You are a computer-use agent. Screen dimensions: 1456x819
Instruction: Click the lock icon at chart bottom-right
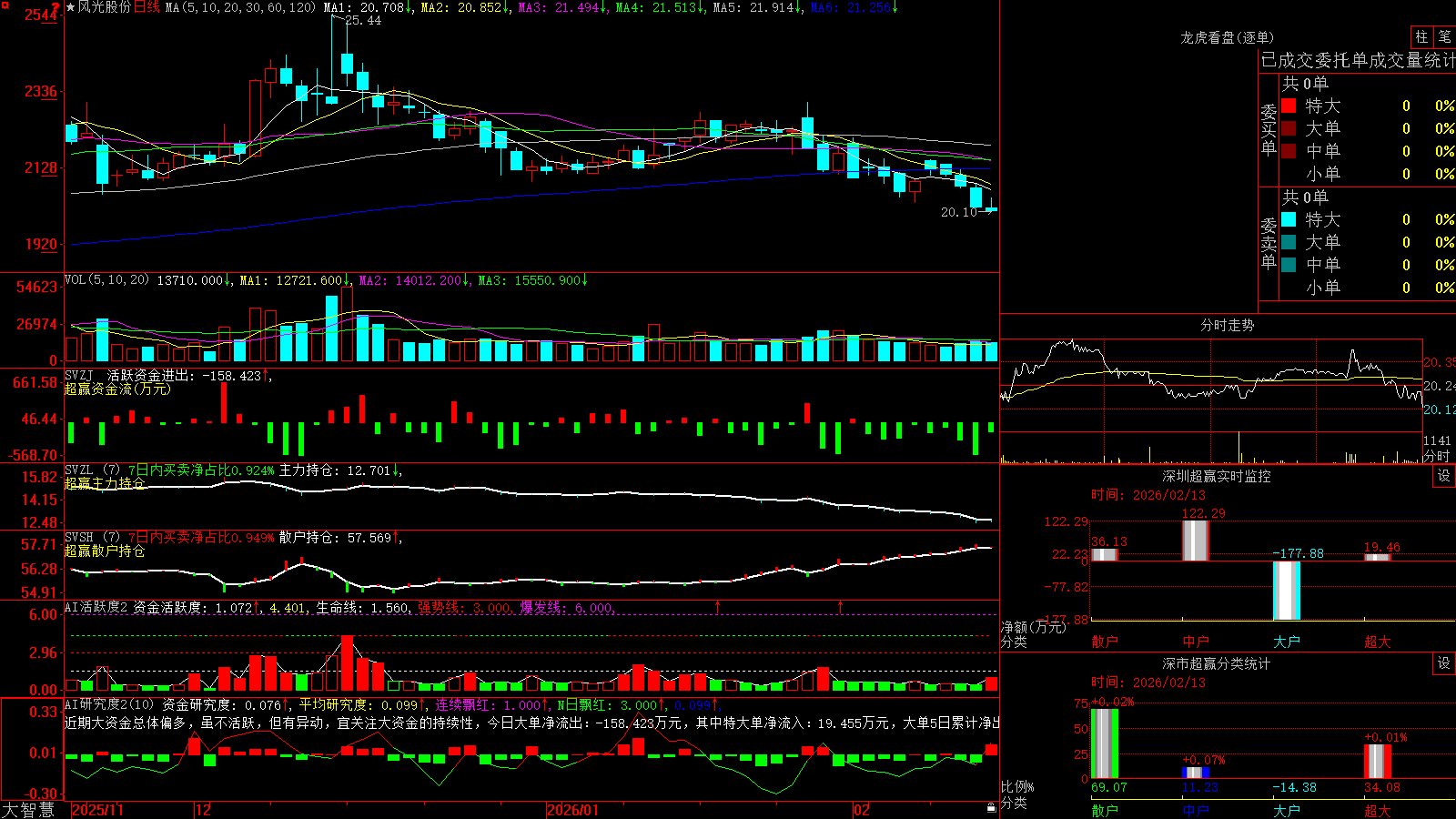992,808
